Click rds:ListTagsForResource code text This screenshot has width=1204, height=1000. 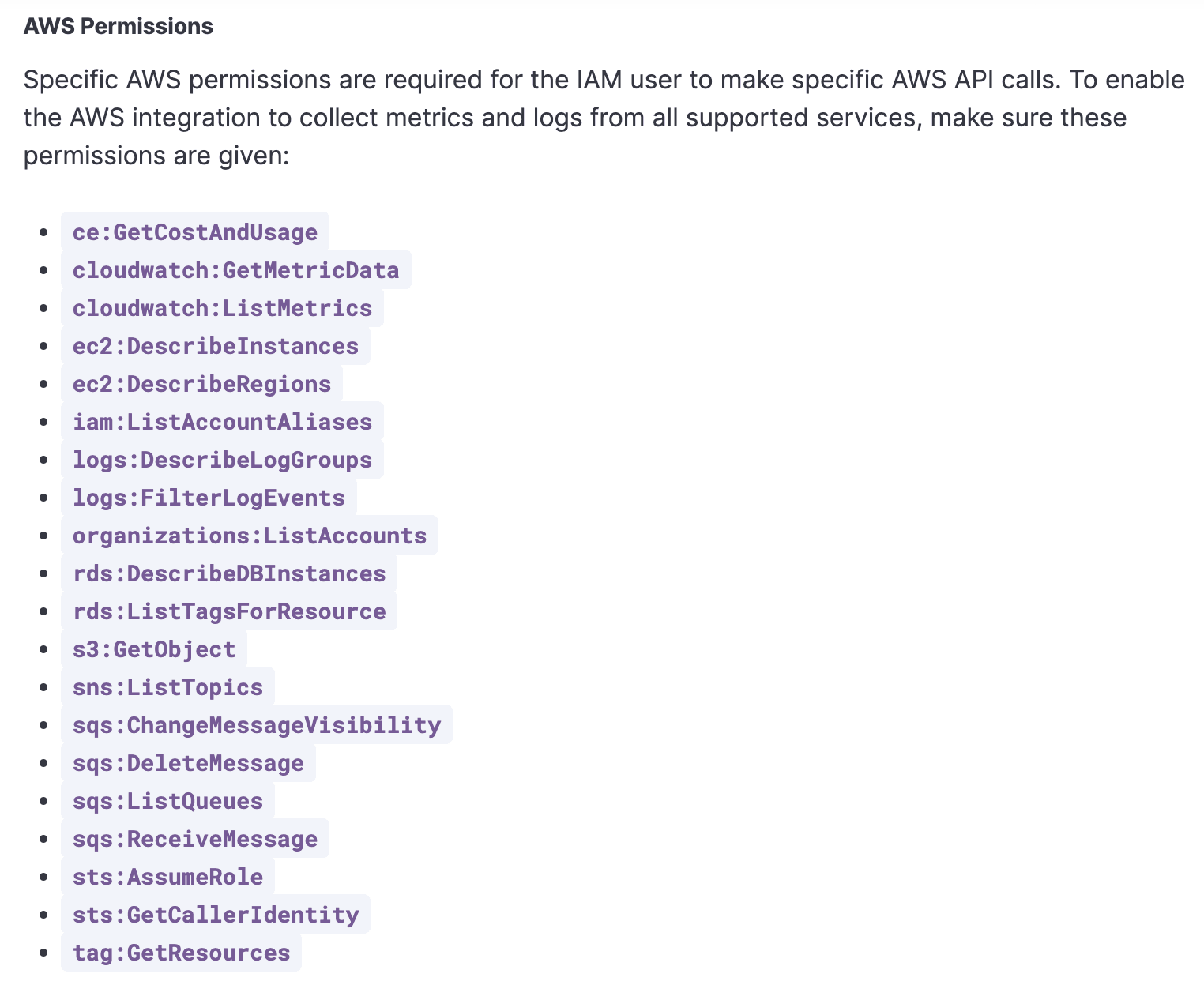click(228, 611)
